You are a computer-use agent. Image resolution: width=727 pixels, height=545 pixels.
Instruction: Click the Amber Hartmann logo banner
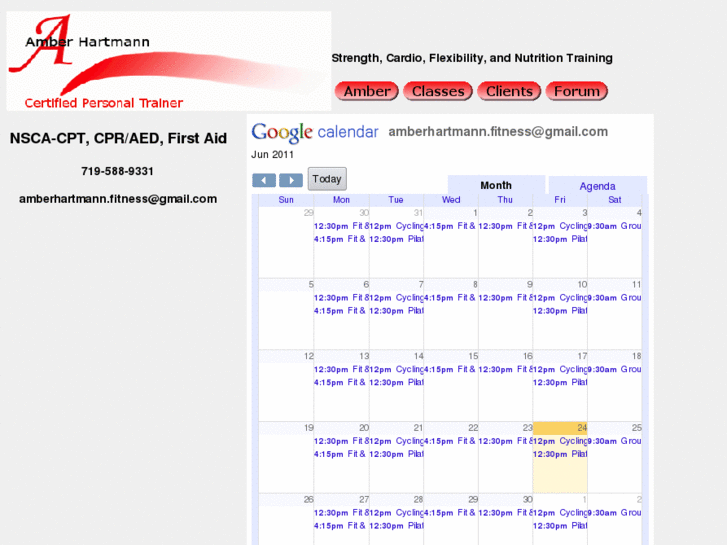[x=169, y=61]
